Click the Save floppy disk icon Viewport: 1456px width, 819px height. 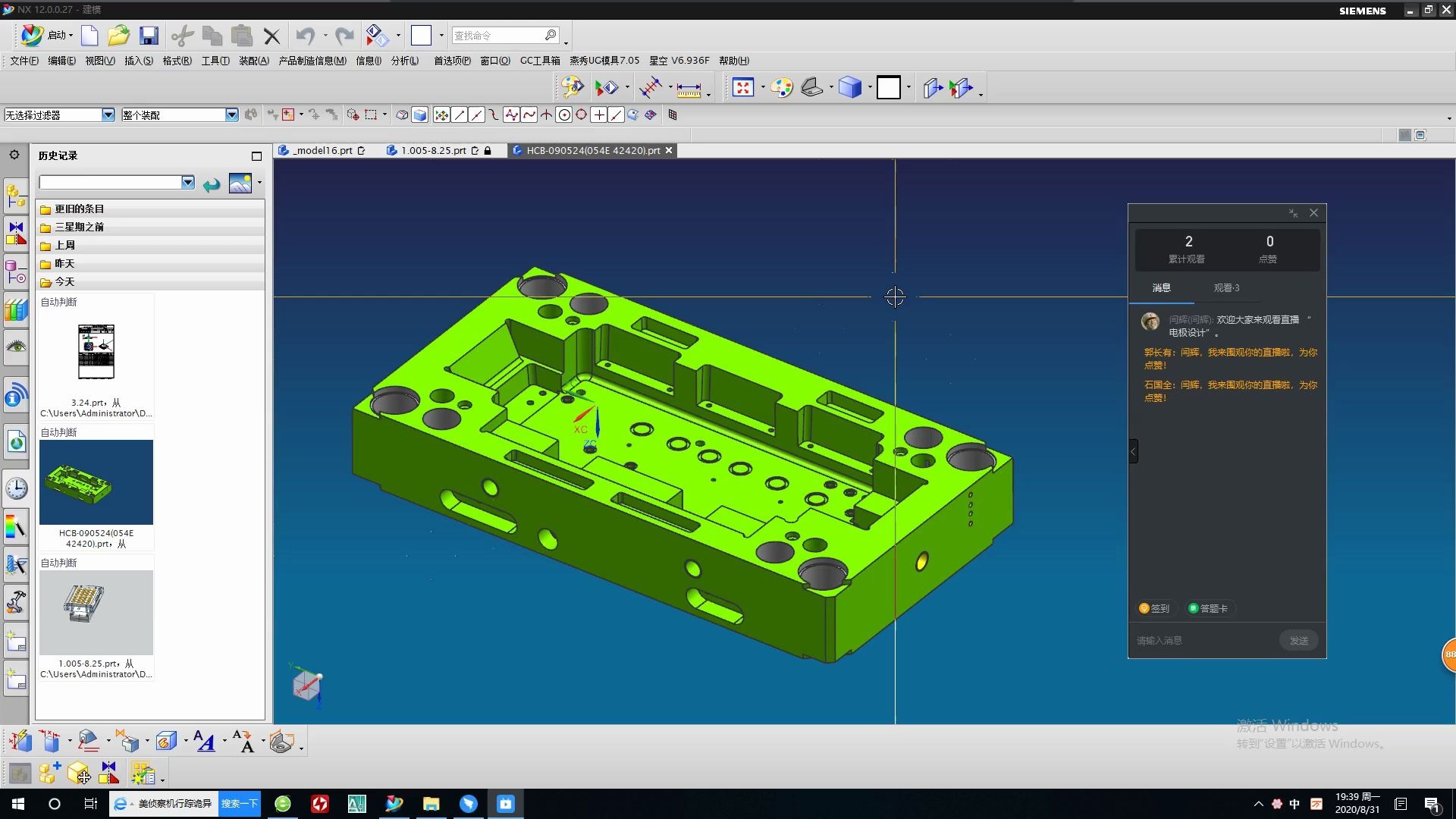coord(149,36)
